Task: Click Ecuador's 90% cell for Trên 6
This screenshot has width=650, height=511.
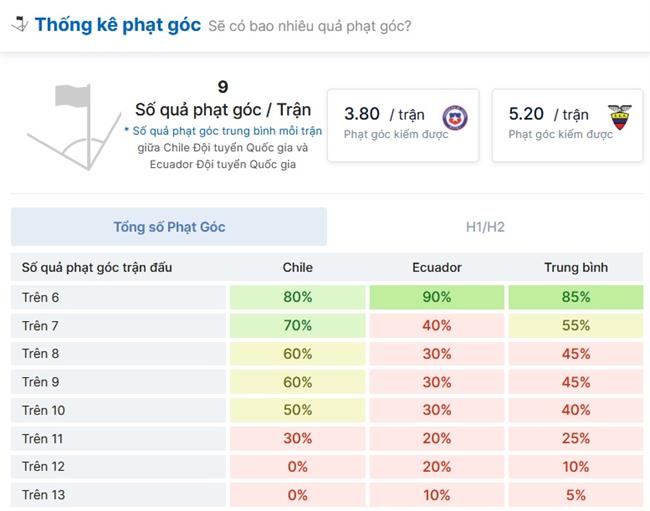Action: [x=437, y=297]
